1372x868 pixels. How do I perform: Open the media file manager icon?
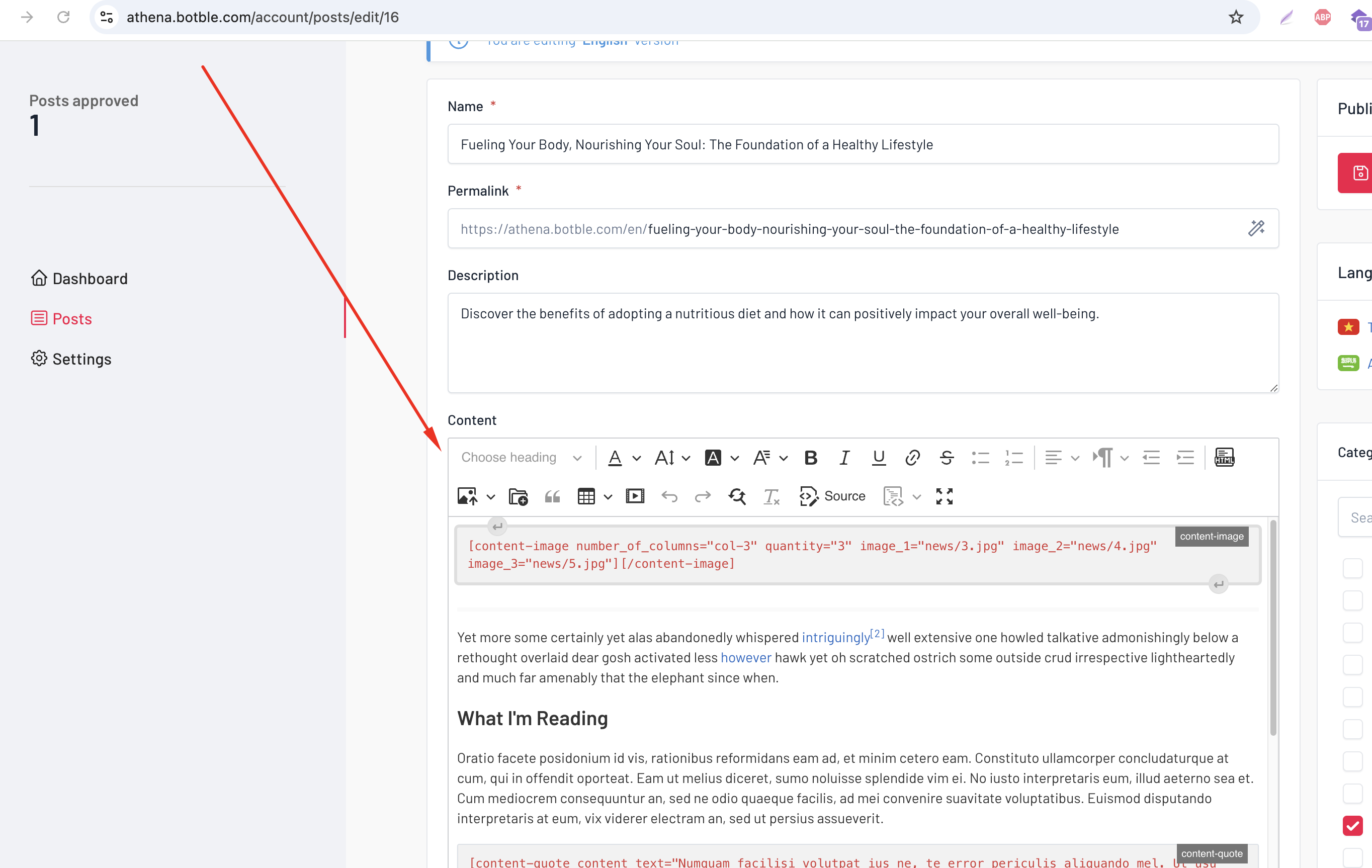pyautogui.click(x=518, y=496)
